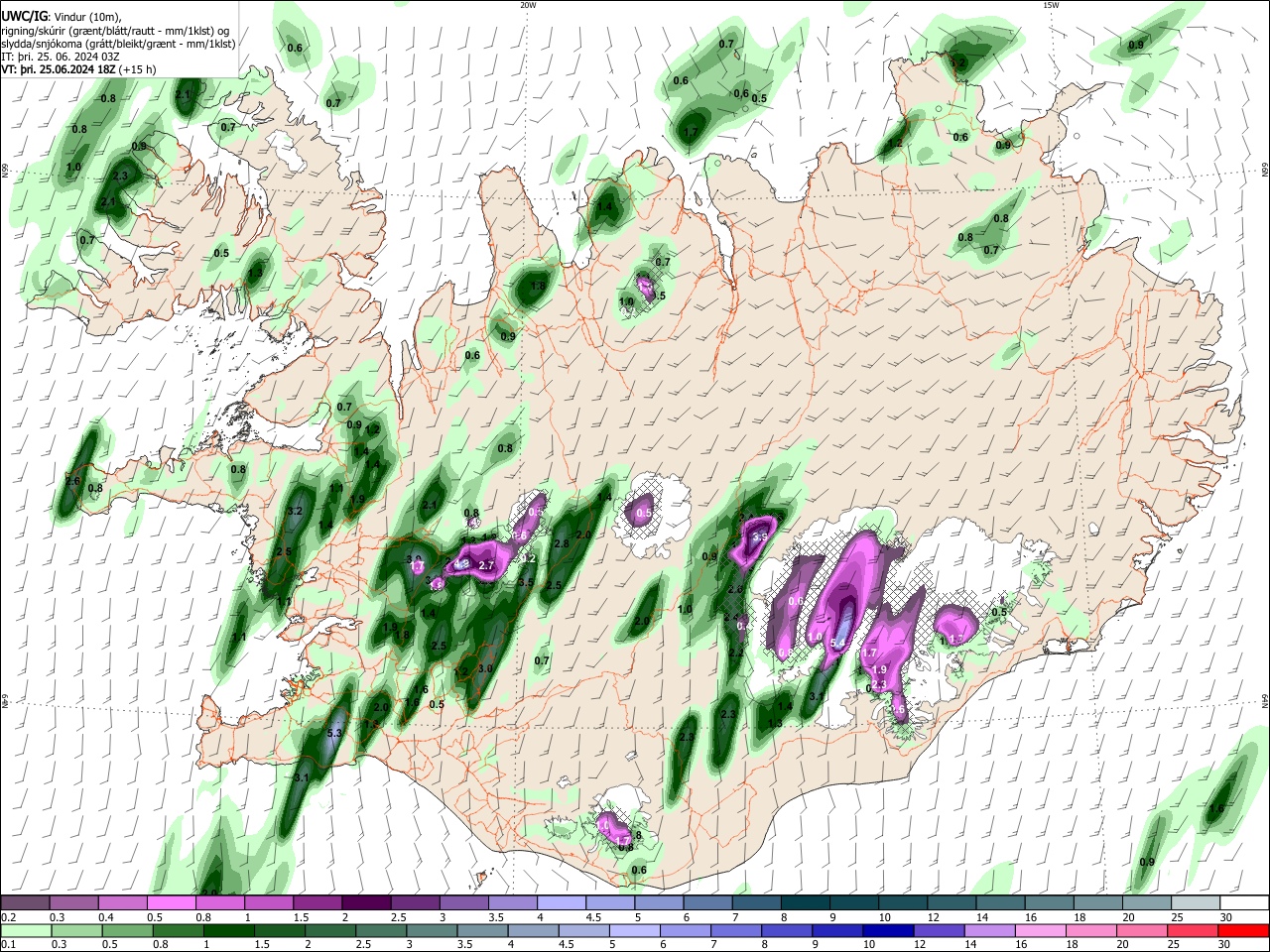
Task: Click the 0.2 label in the snow legend
Action: tap(8, 917)
